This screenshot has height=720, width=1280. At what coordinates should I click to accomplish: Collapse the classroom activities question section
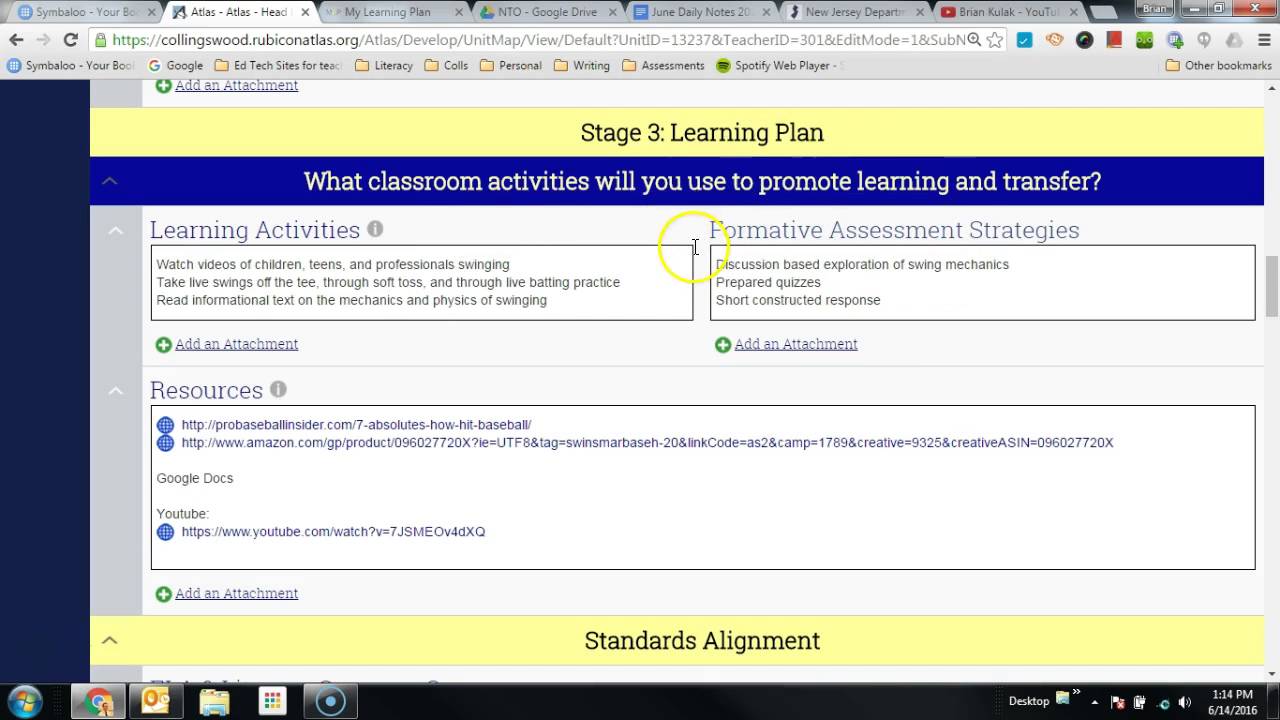pos(110,181)
